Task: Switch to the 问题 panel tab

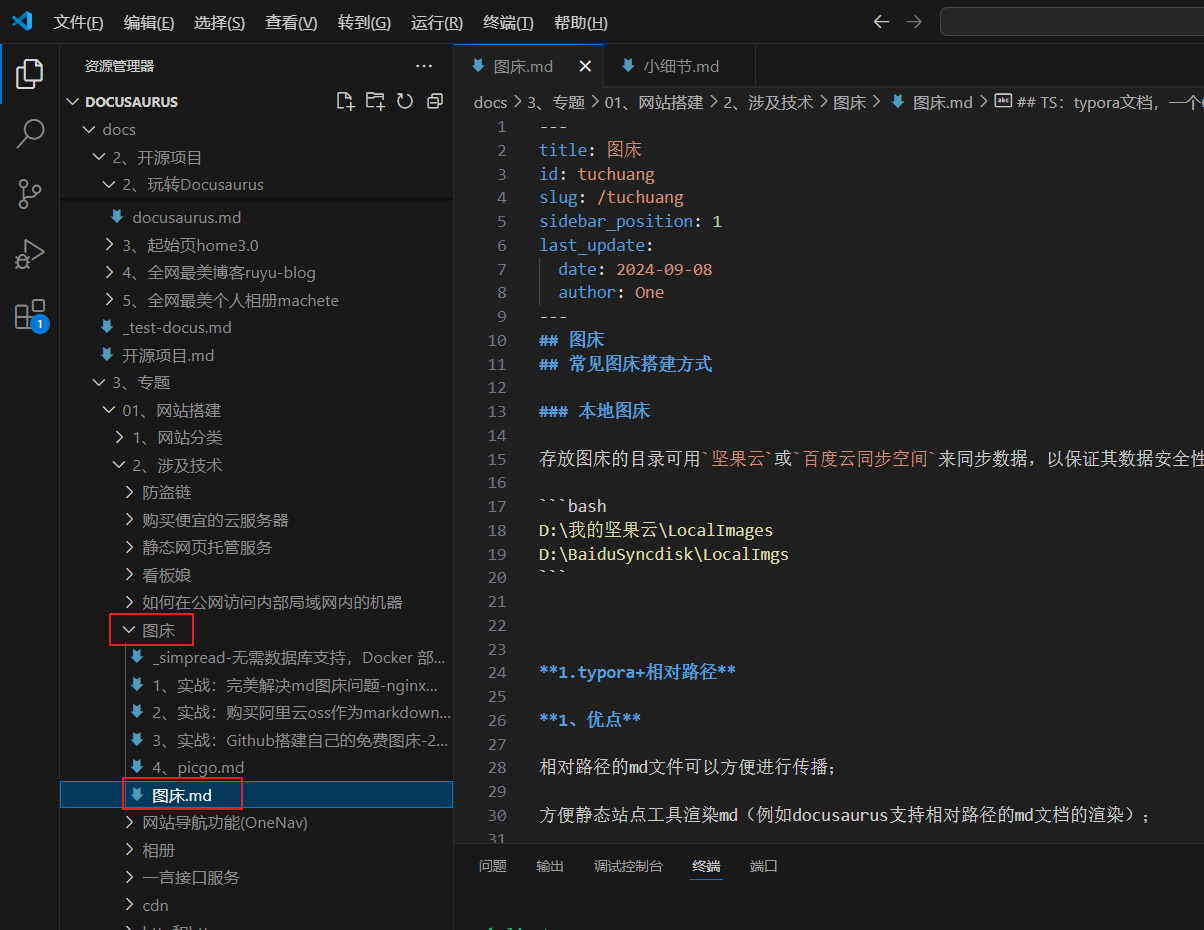Action: coord(492,866)
